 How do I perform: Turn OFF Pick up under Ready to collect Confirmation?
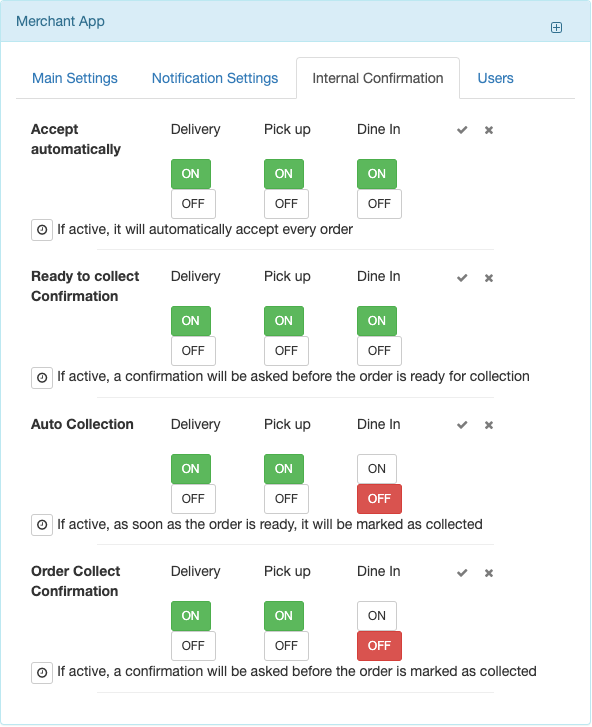[x=286, y=351]
